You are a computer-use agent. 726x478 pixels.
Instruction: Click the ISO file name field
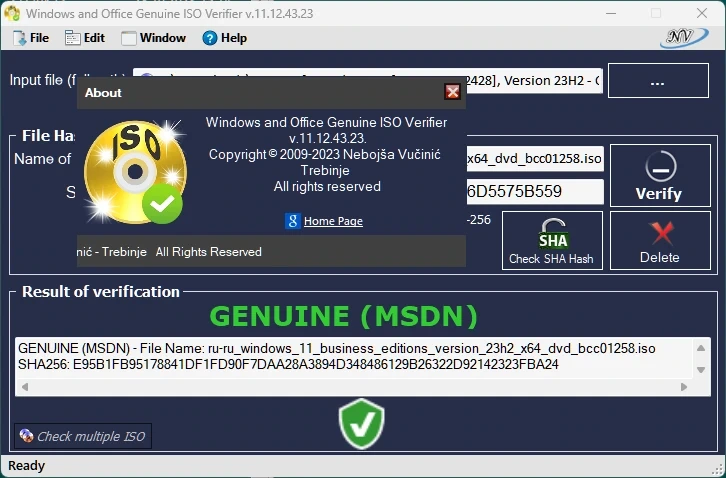click(x=535, y=159)
